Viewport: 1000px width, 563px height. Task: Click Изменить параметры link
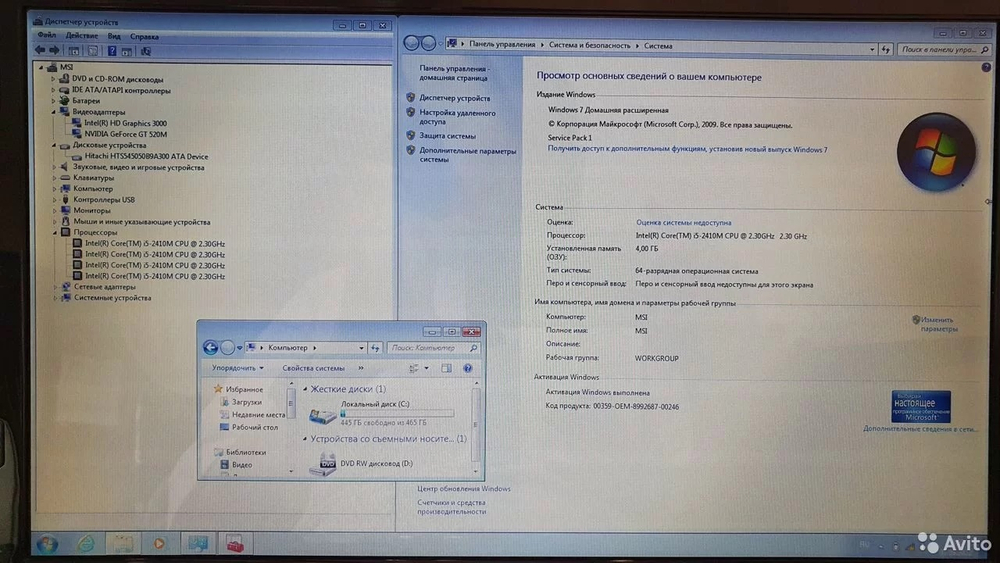pos(938,324)
